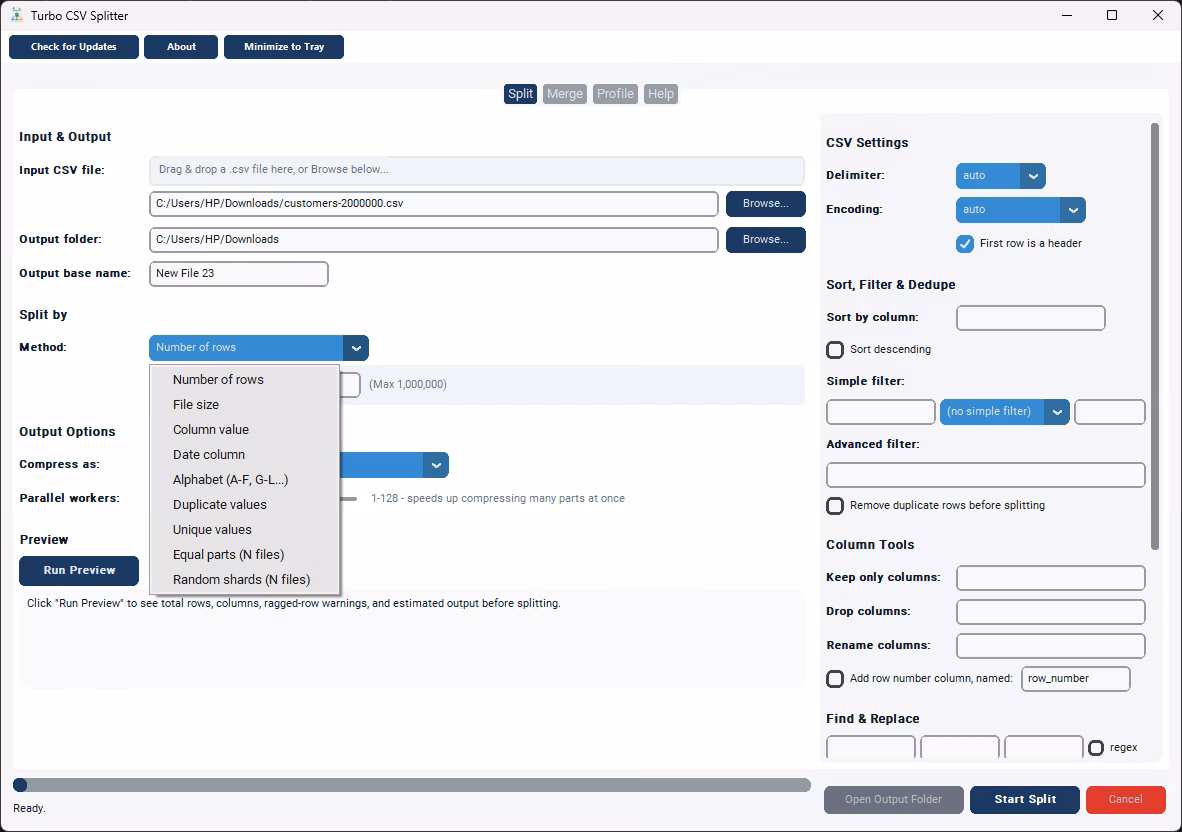Click the Keep only columns field
Screen dimensions: 1182x832
point(1051,578)
